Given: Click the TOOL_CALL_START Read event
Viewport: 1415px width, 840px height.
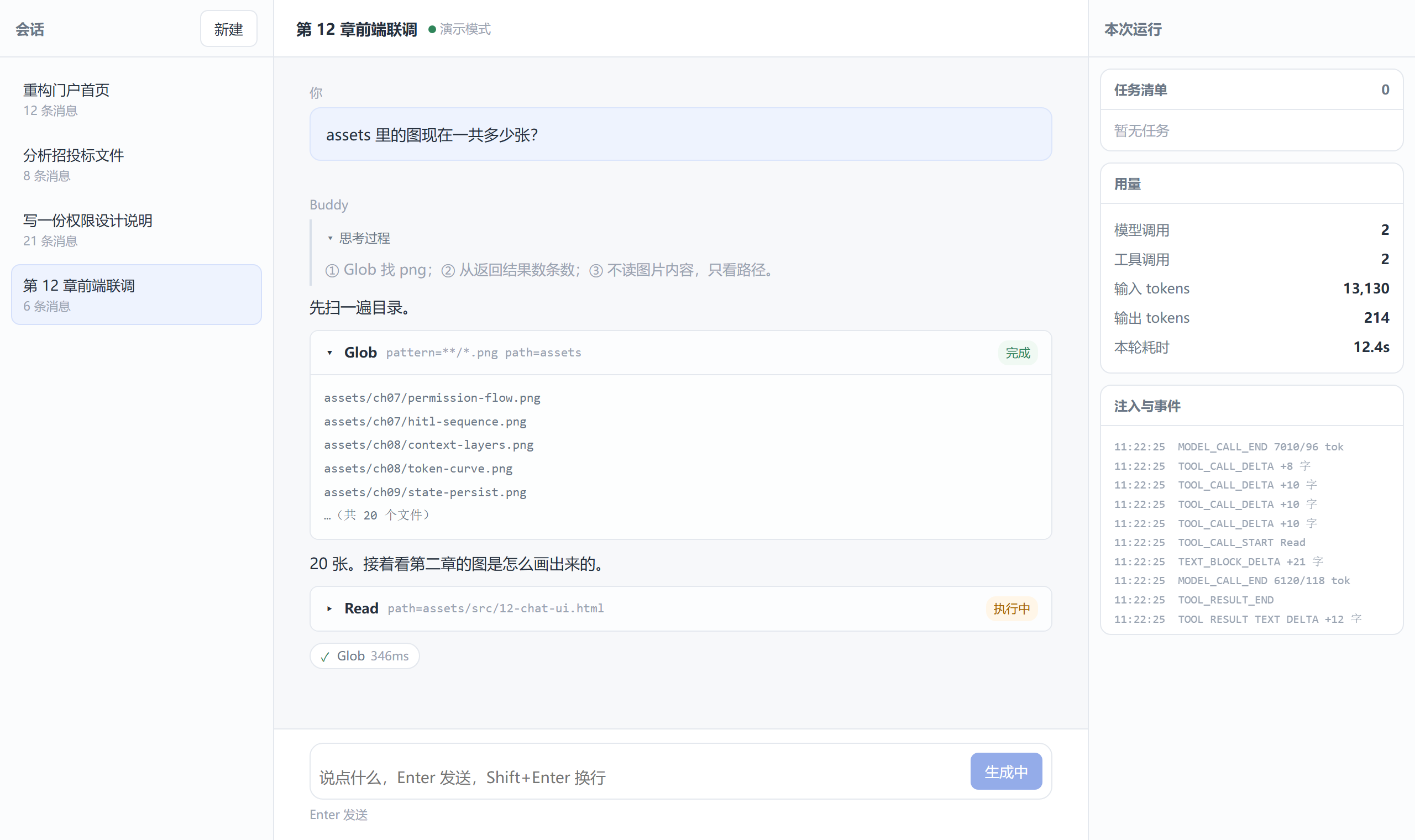Looking at the screenshot, I should (x=1209, y=543).
